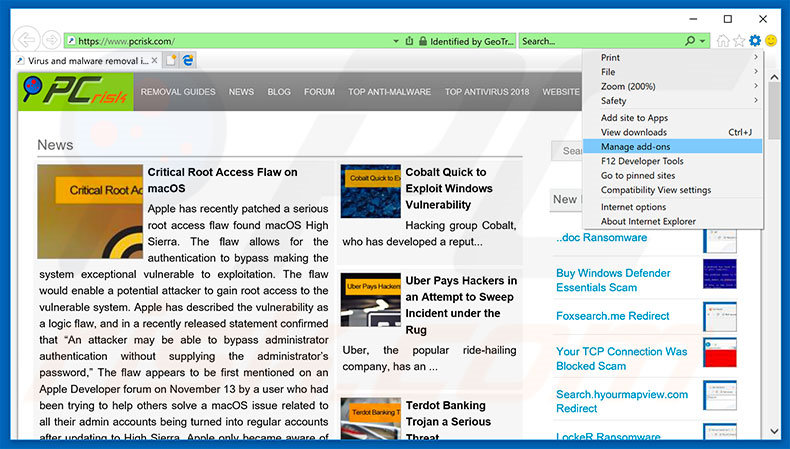Click in the address bar URL field
Viewport: 790px width, 449px height.
[x=227, y=41]
